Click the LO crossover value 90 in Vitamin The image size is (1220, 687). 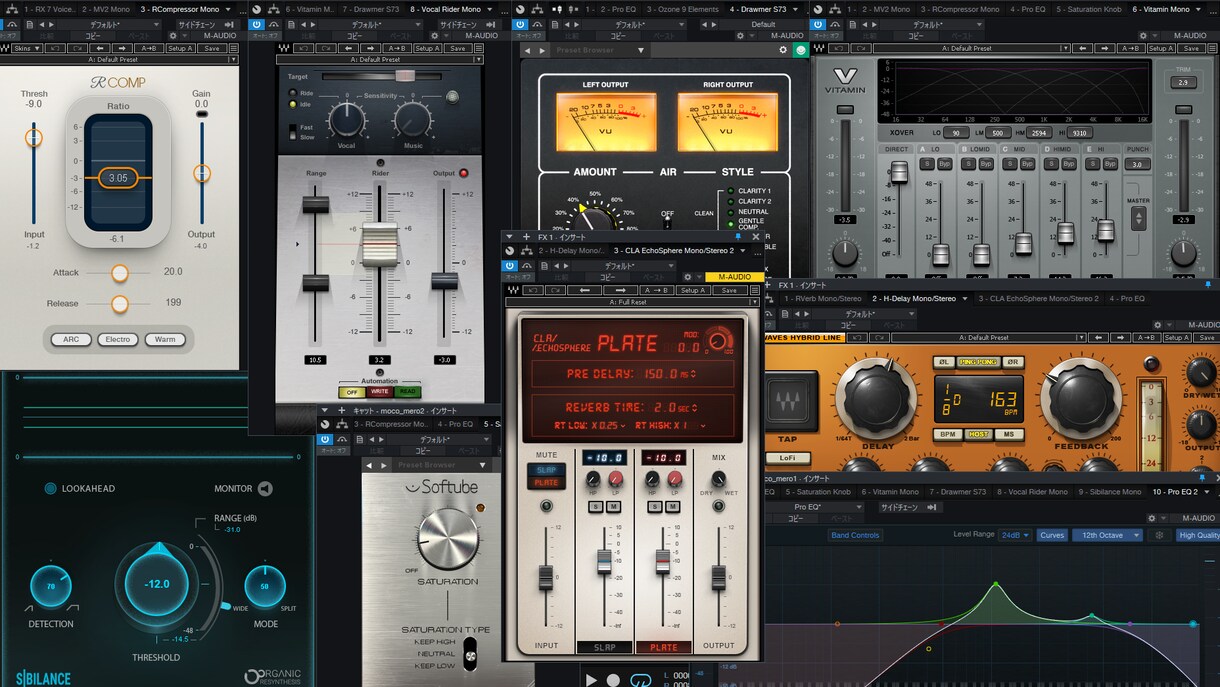tap(955, 132)
